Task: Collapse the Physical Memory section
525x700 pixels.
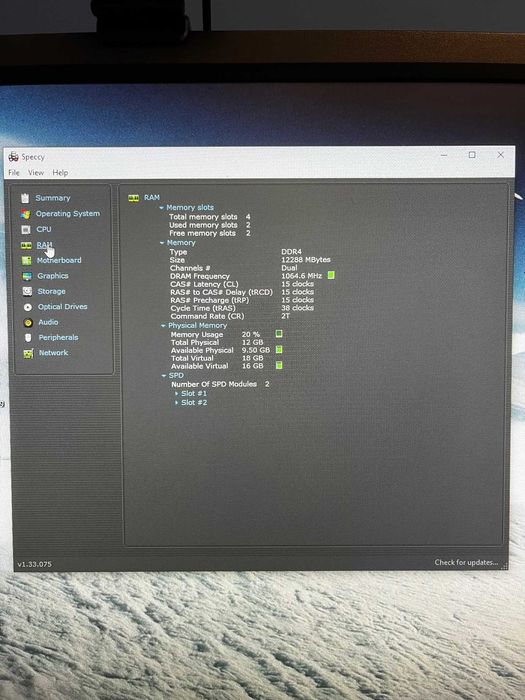Action: click(163, 326)
